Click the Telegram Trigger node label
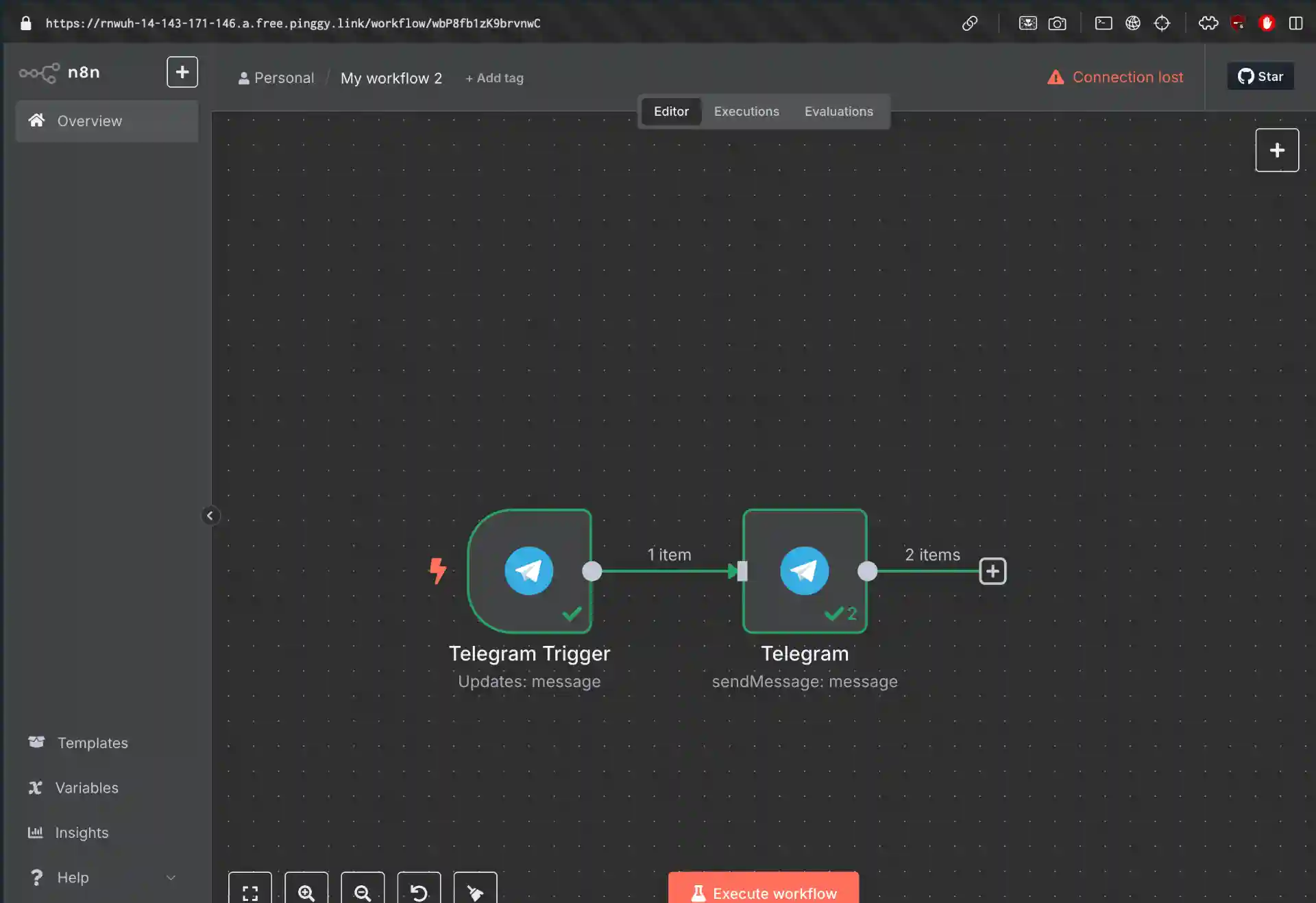Viewport: 1316px width, 903px height. 529,654
